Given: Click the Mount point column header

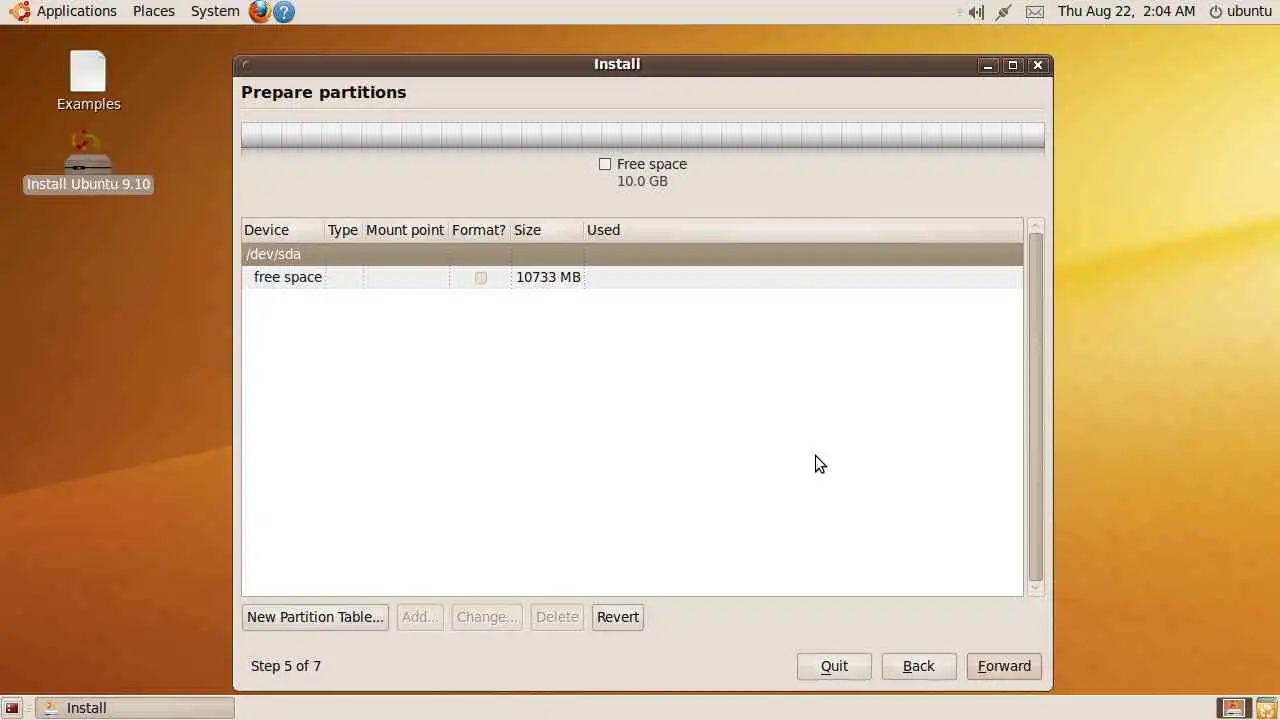Looking at the screenshot, I should pyautogui.click(x=405, y=230).
